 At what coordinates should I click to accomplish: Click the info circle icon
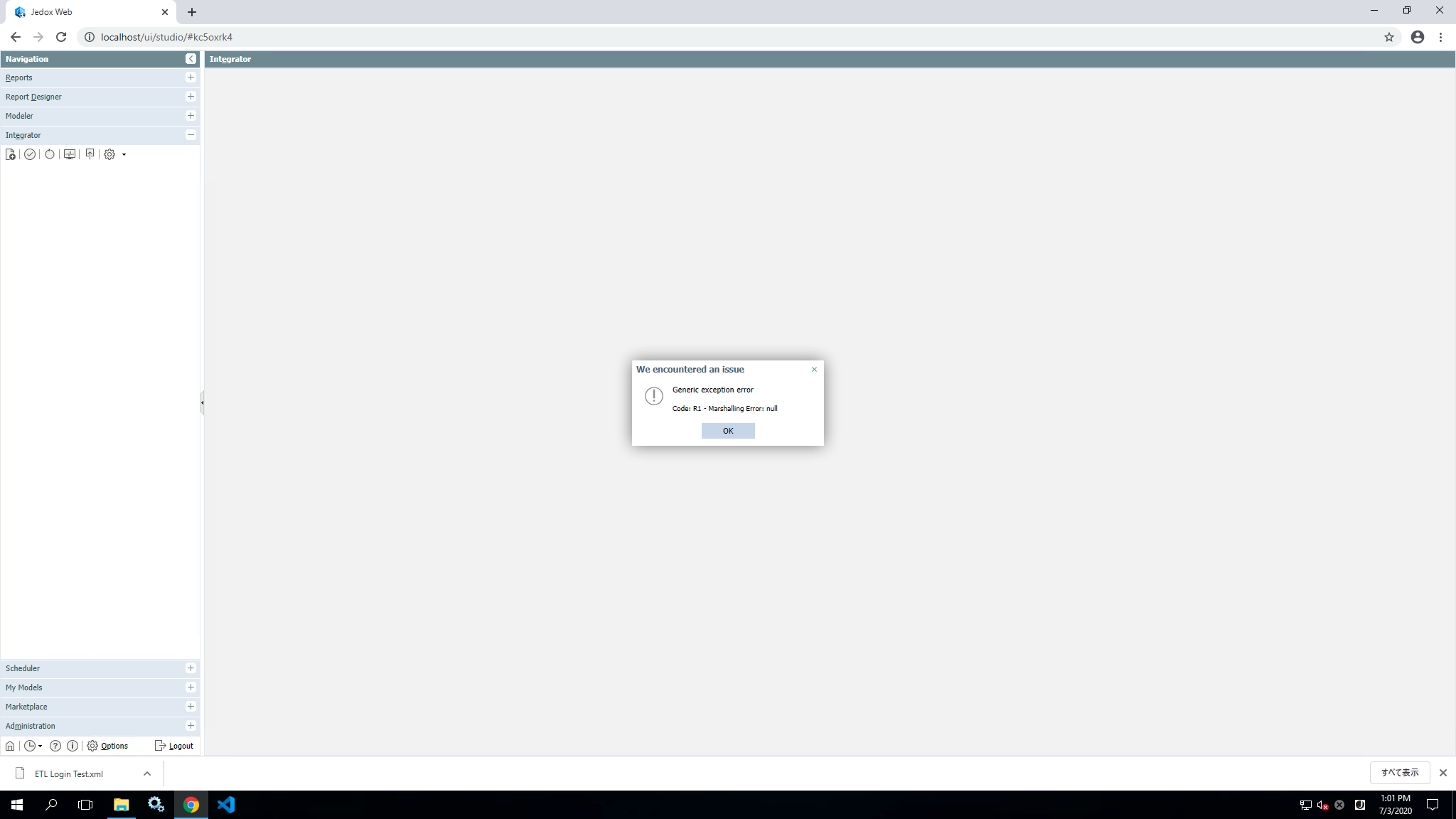[x=73, y=746]
